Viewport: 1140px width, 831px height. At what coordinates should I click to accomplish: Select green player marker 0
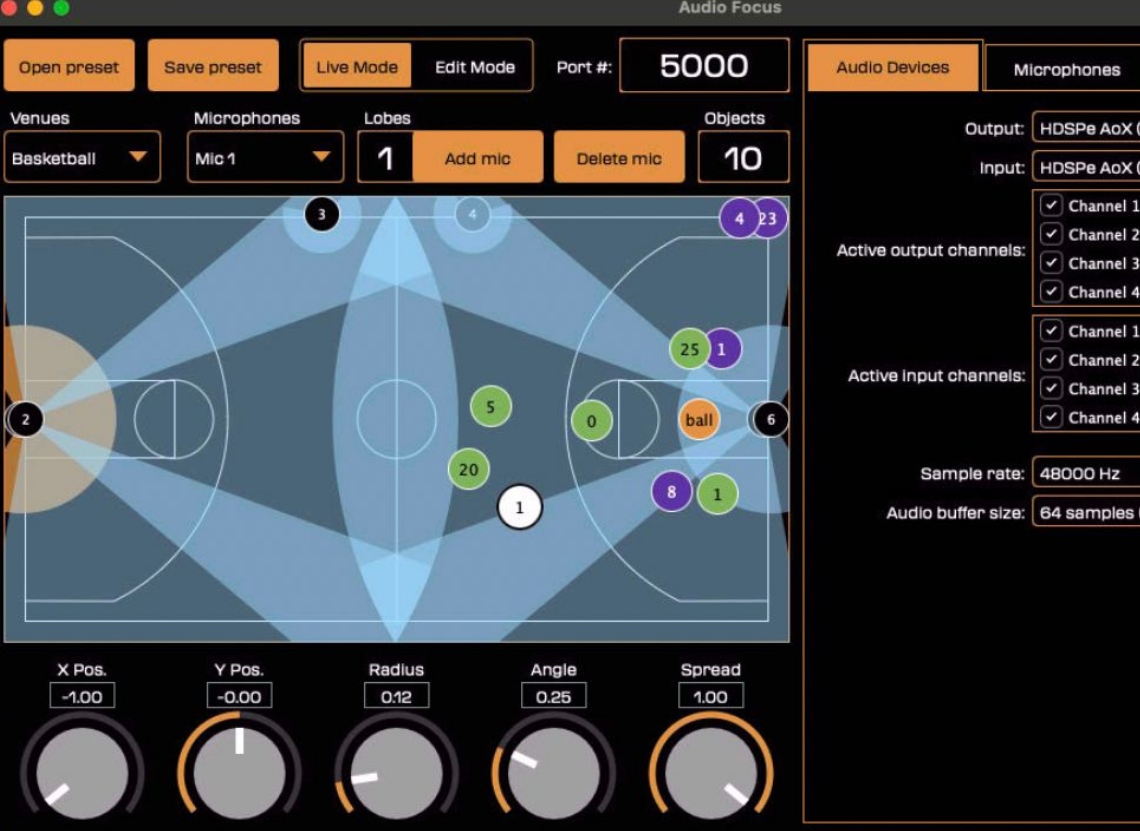pos(591,421)
